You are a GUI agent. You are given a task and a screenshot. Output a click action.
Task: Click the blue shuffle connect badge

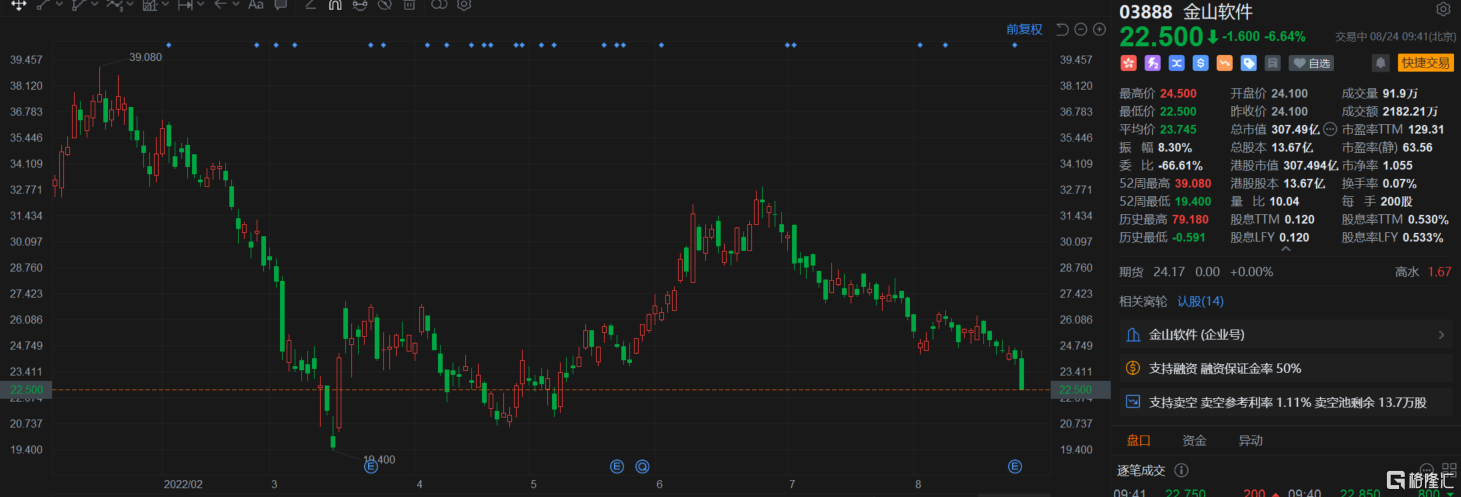coord(1176,63)
